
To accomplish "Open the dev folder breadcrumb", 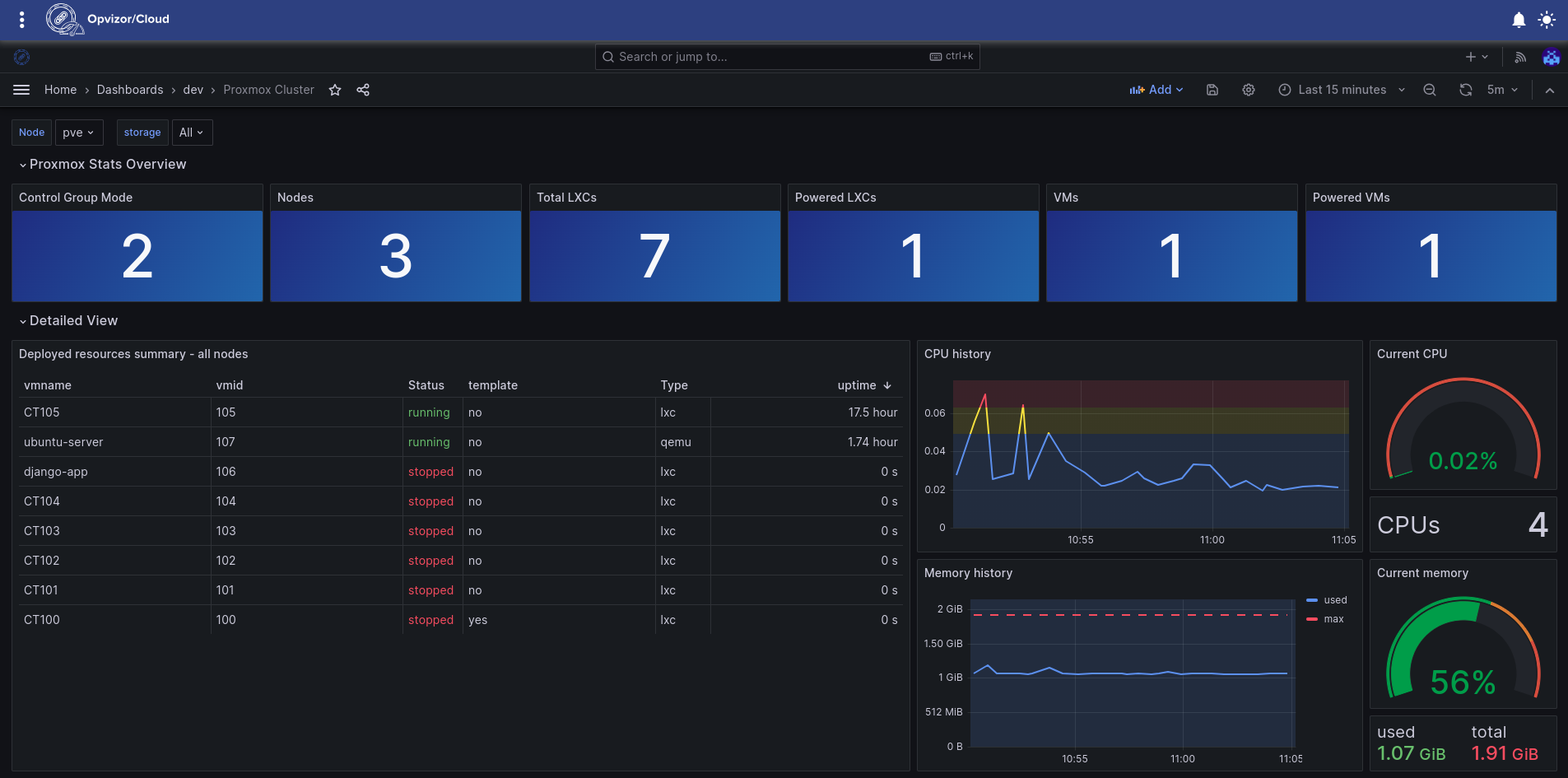I will [x=193, y=90].
